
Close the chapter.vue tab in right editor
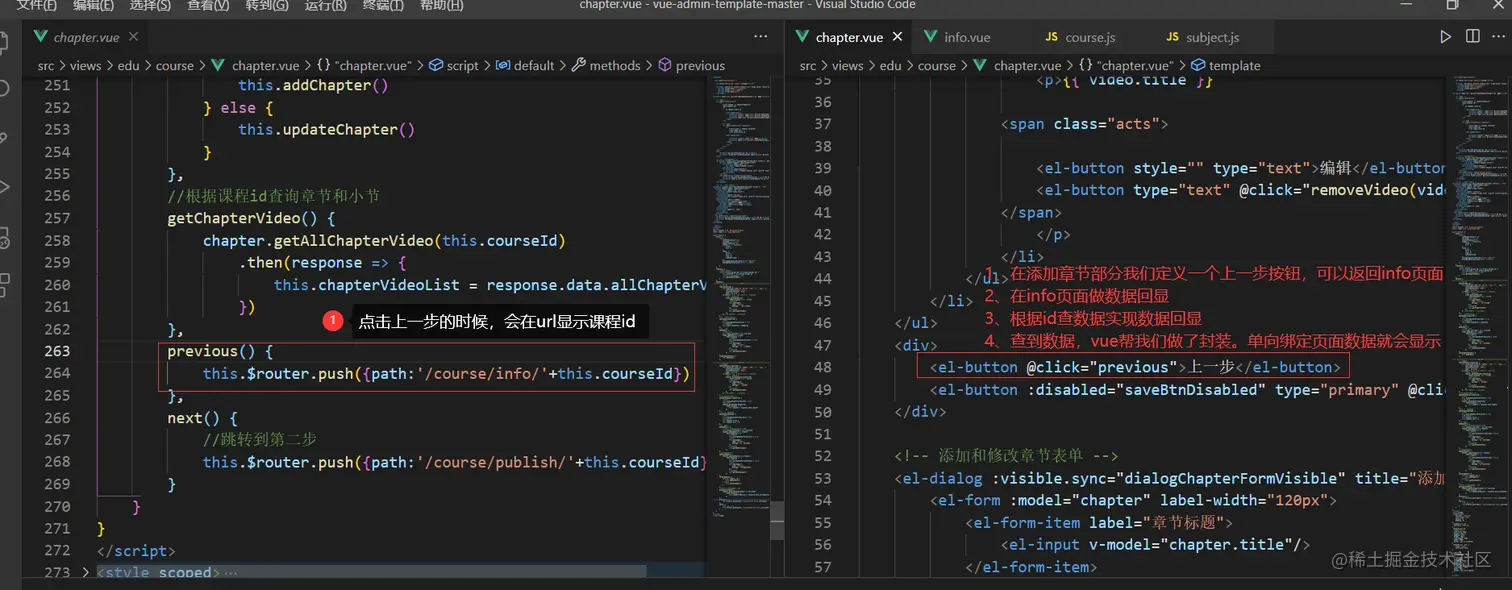(x=898, y=37)
